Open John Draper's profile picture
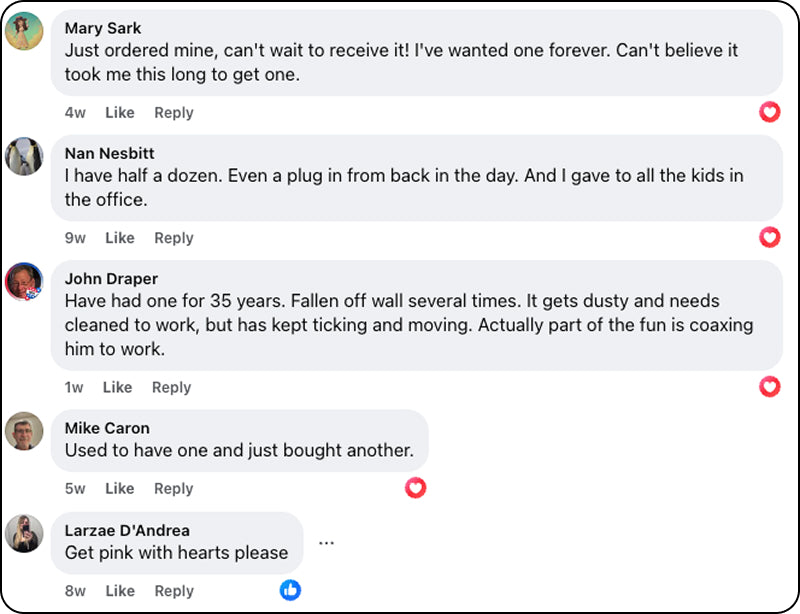The width and height of the screenshot is (800, 614). pos(24,282)
